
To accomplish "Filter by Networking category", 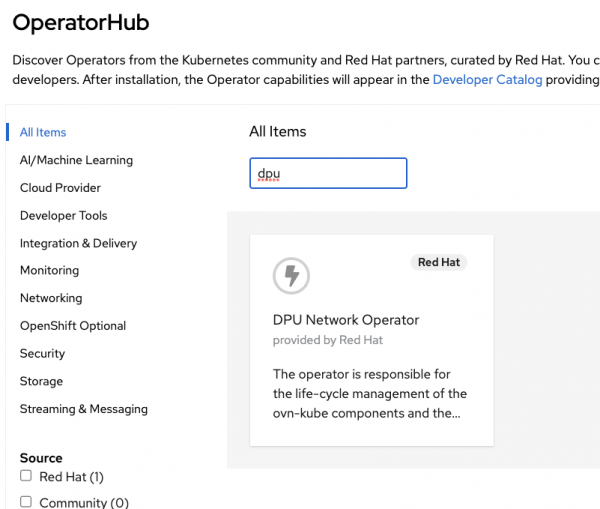I will (x=51, y=298).
